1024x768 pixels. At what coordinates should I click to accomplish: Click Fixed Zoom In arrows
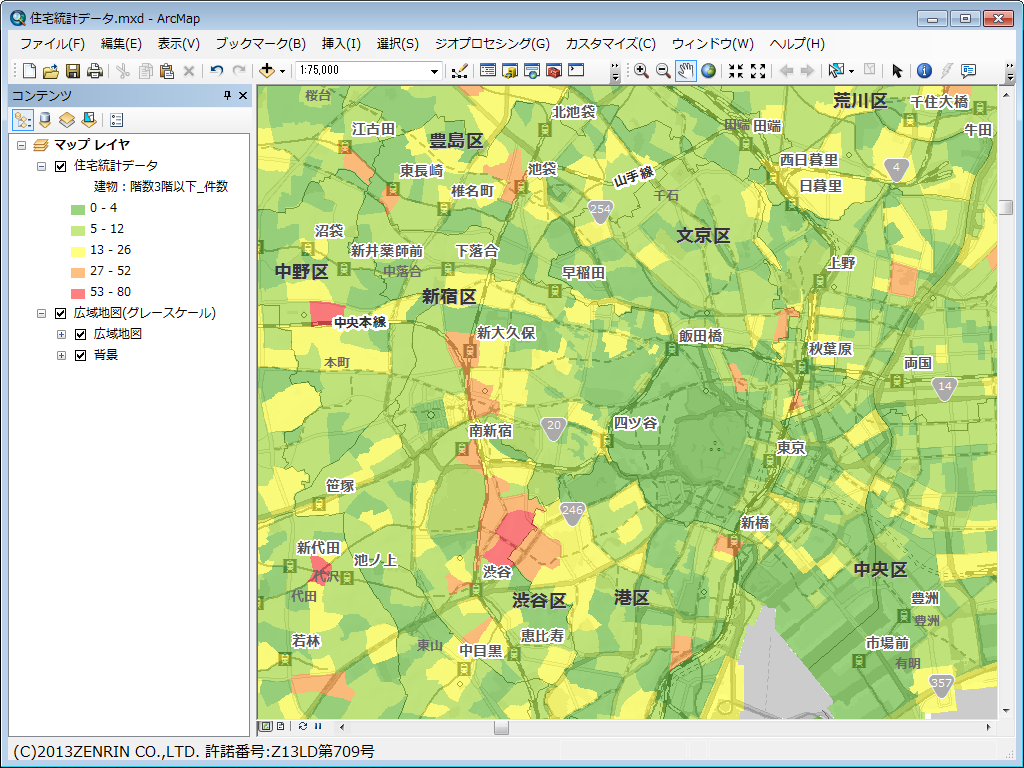coord(736,71)
